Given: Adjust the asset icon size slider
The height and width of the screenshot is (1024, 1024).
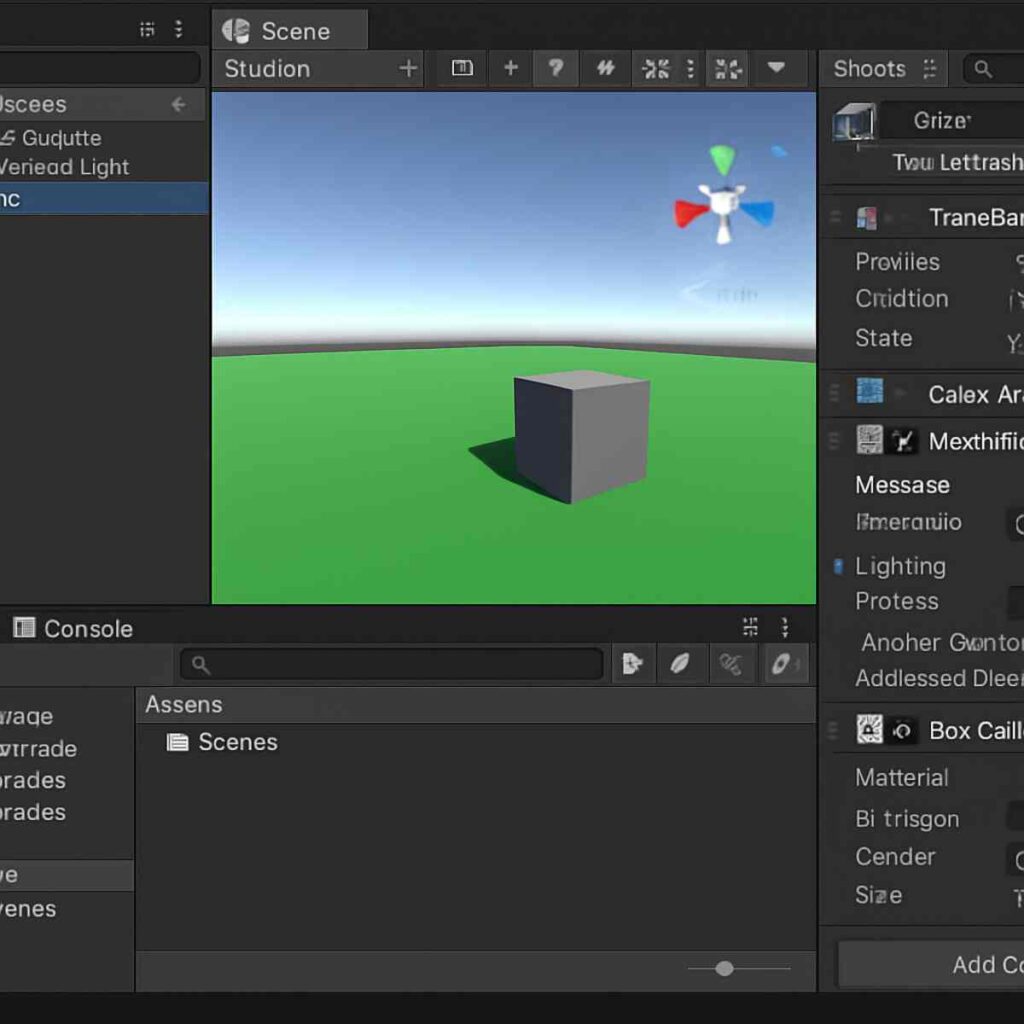Looking at the screenshot, I should tap(724, 968).
